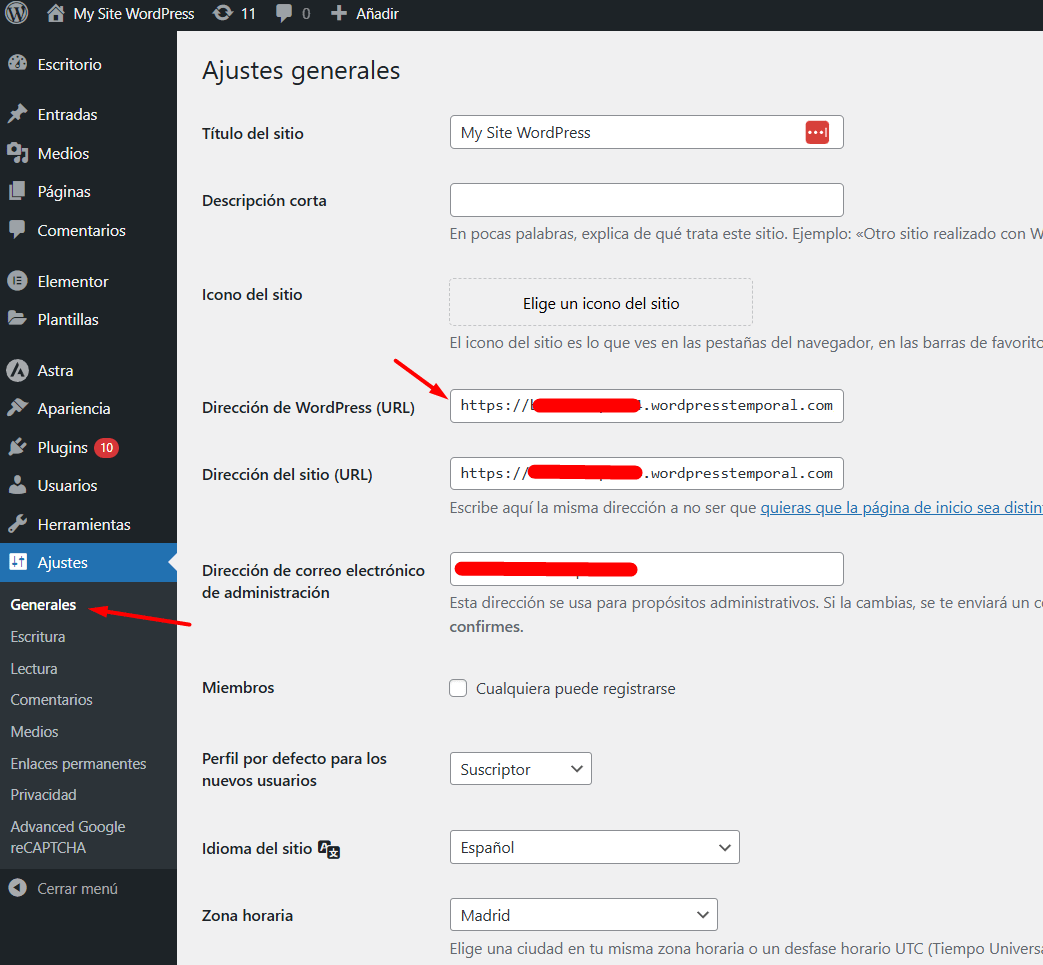The width and height of the screenshot is (1043, 965).
Task: Click the Ajustes generales heading
Action: click(301, 70)
